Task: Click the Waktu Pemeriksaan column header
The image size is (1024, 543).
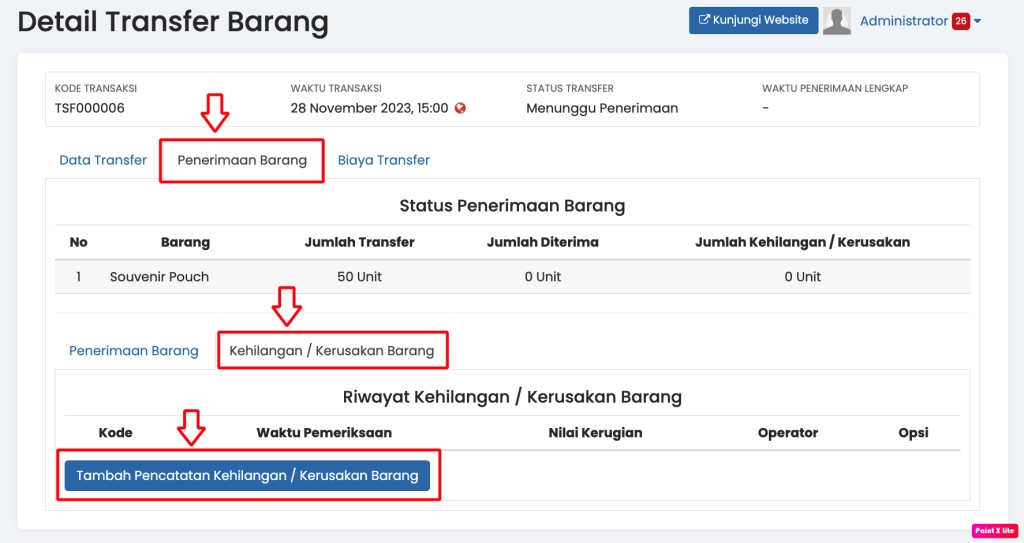Action: point(324,433)
